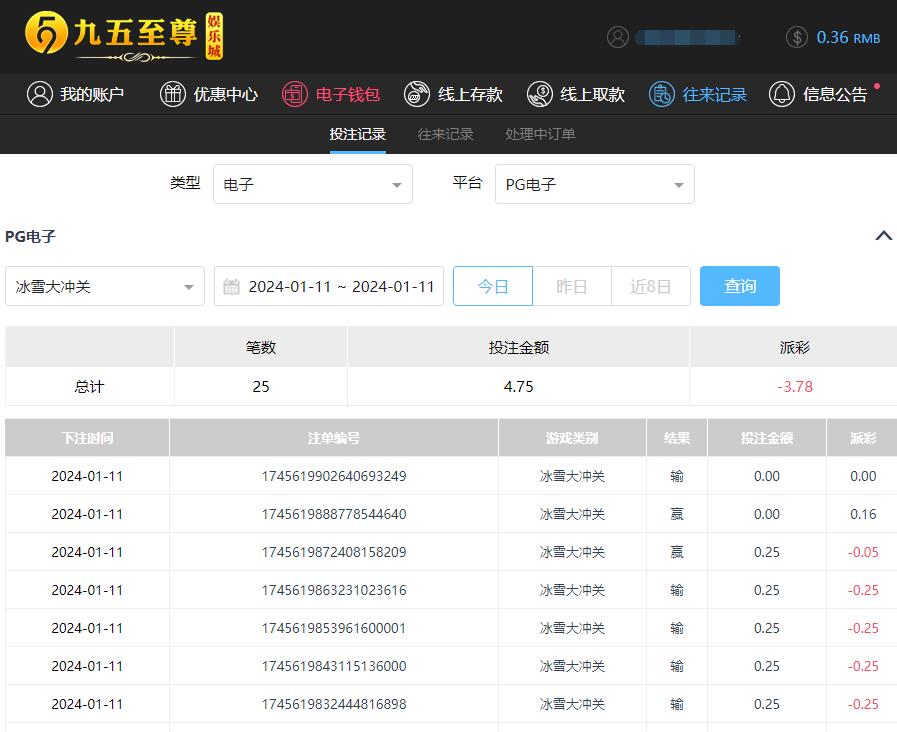The height and width of the screenshot is (732, 897).
Task: Go to 线上取款 page
Action: (x=575, y=94)
